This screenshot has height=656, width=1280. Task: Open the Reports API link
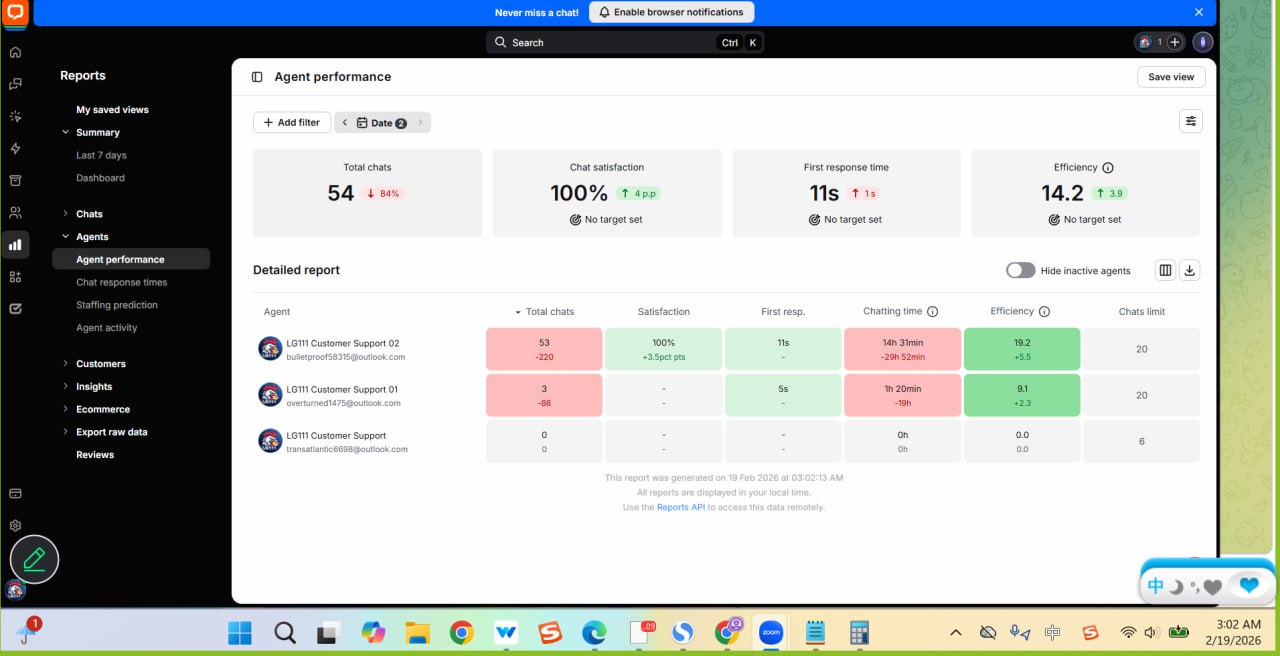(681, 507)
